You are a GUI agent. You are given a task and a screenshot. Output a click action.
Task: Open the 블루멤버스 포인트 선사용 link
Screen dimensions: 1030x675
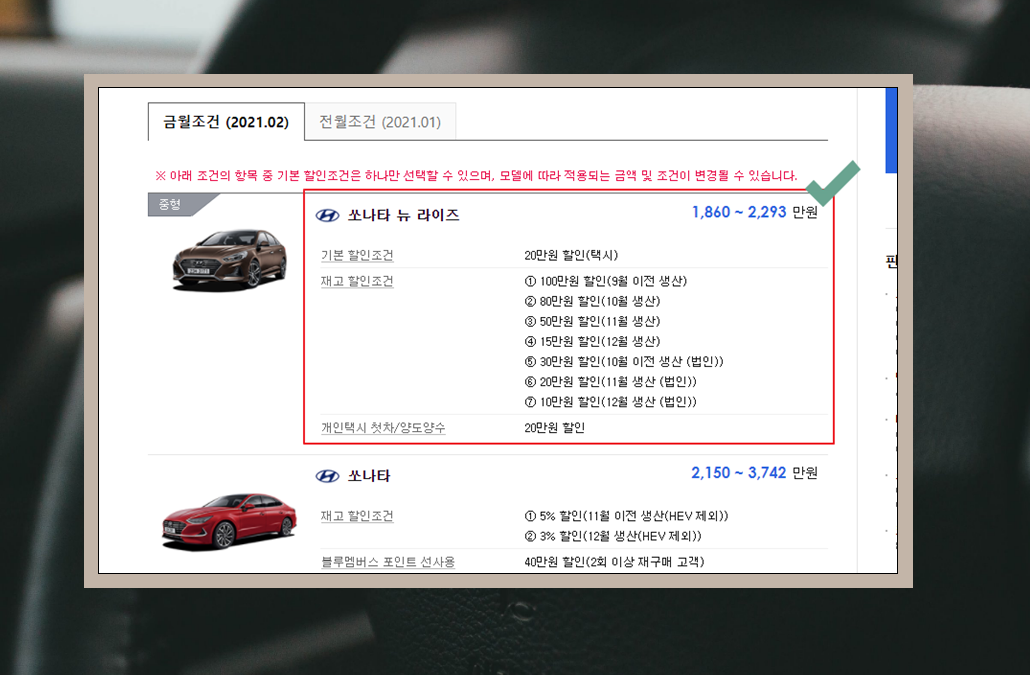point(388,562)
